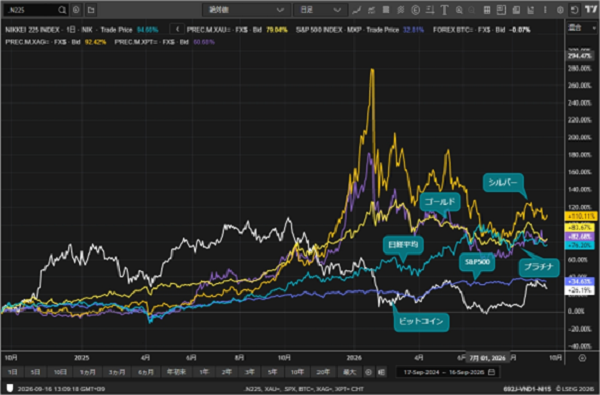Click the ビットコイン annotation label
This screenshot has height=395, width=600.
click(421, 321)
